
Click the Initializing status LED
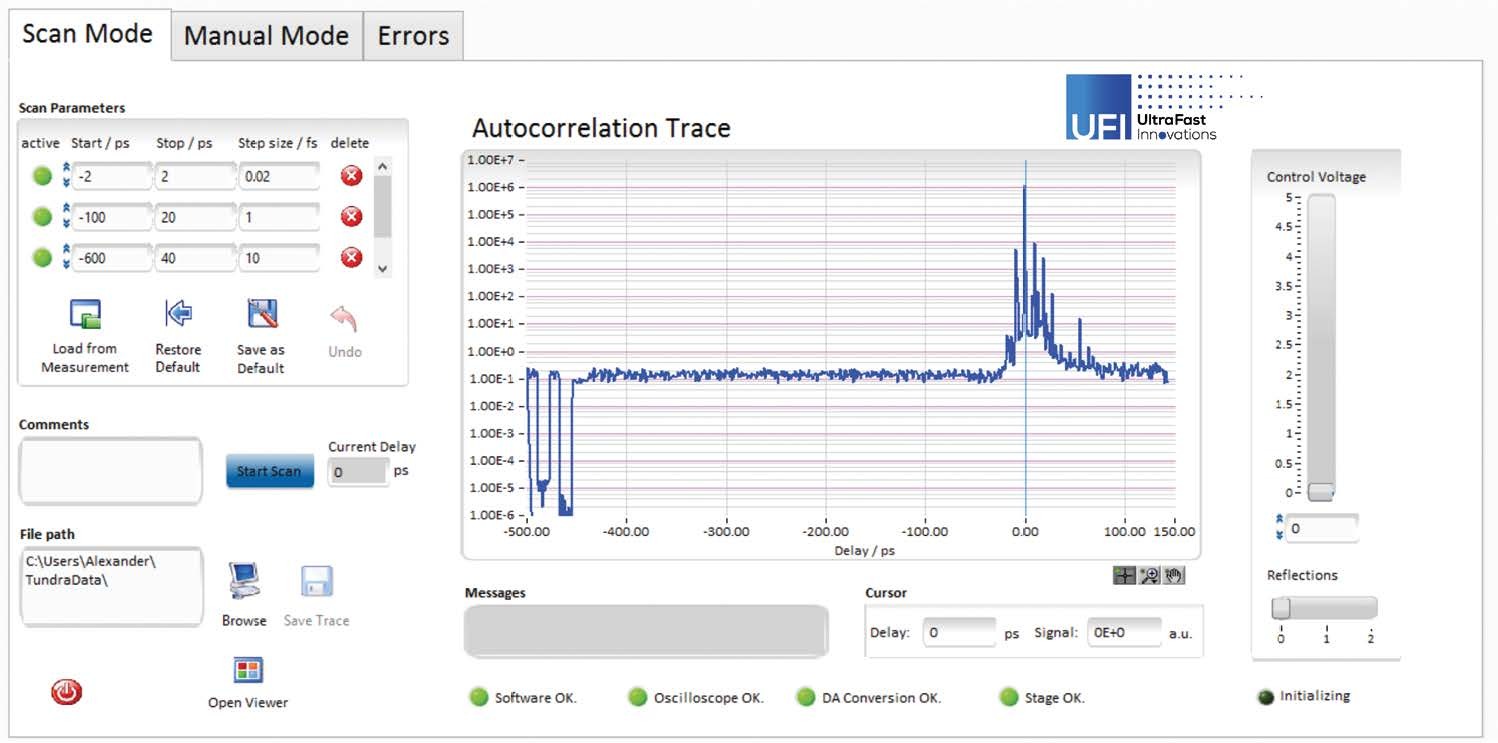1266,697
